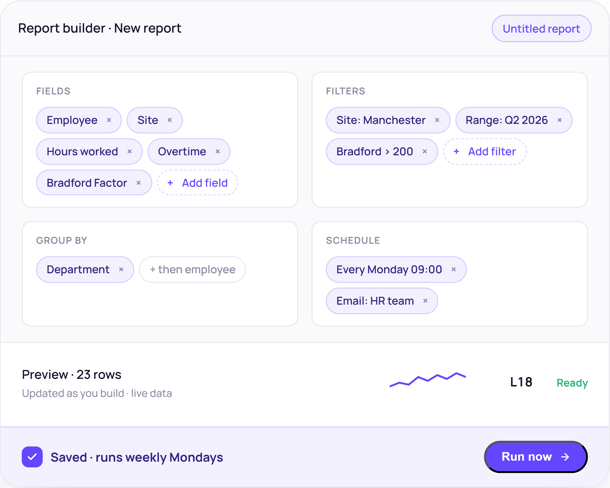This screenshot has height=488, width=610.
Task: Open the Email: HR team chip label
Action: [x=375, y=301]
